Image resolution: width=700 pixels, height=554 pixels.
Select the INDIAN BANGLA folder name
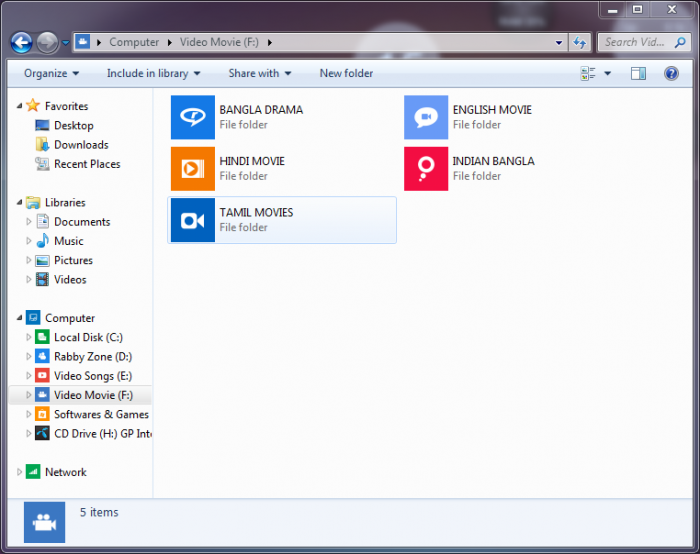tap(494, 161)
